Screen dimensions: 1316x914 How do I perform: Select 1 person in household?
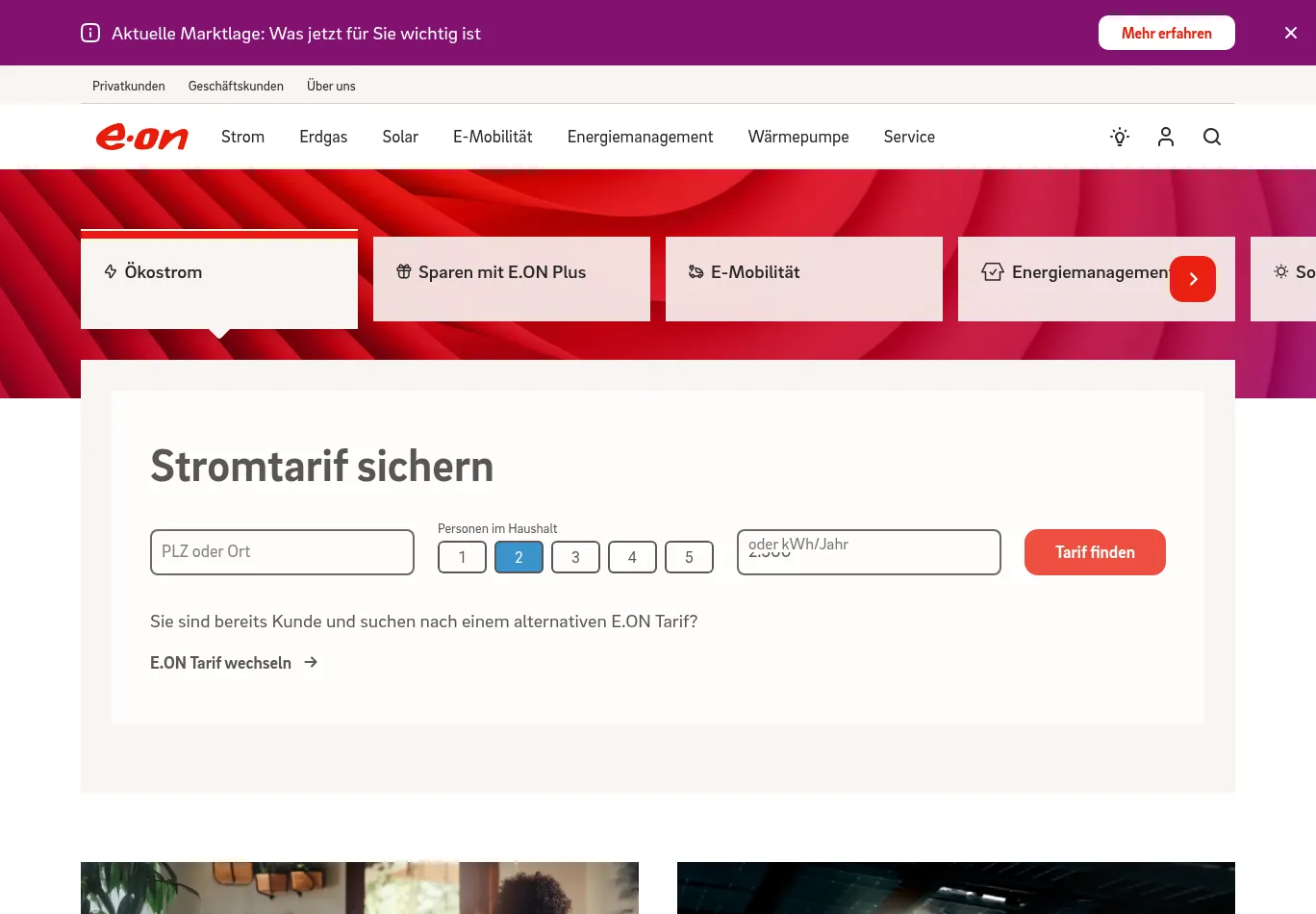point(462,557)
